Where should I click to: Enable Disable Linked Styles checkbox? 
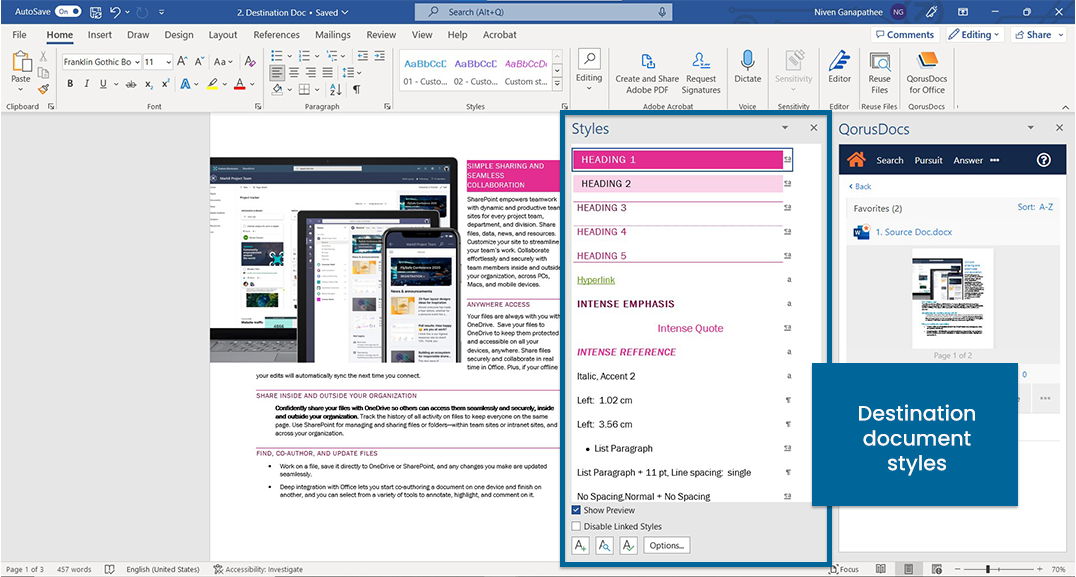[576, 526]
